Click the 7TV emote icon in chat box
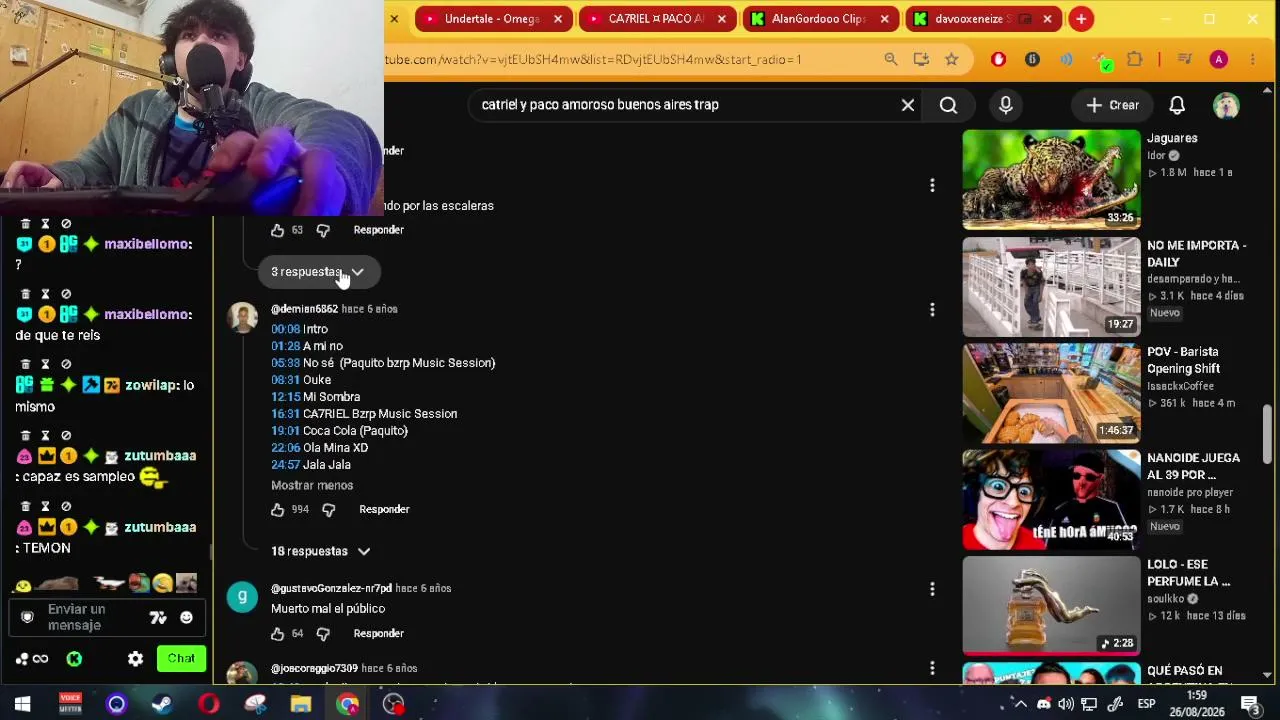 pos(158,618)
